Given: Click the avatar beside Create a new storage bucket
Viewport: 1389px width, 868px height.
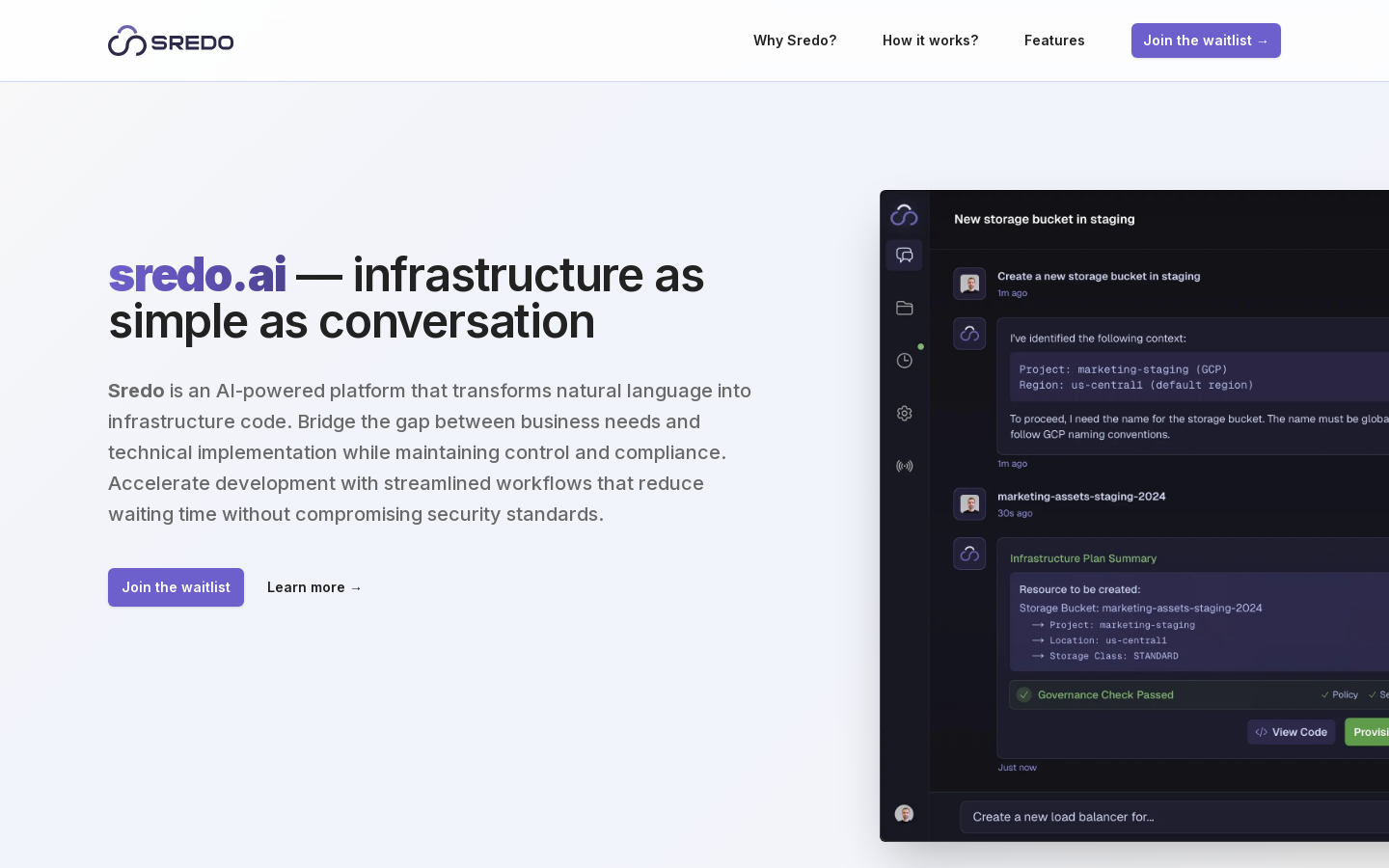Looking at the screenshot, I should click(x=969, y=284).
